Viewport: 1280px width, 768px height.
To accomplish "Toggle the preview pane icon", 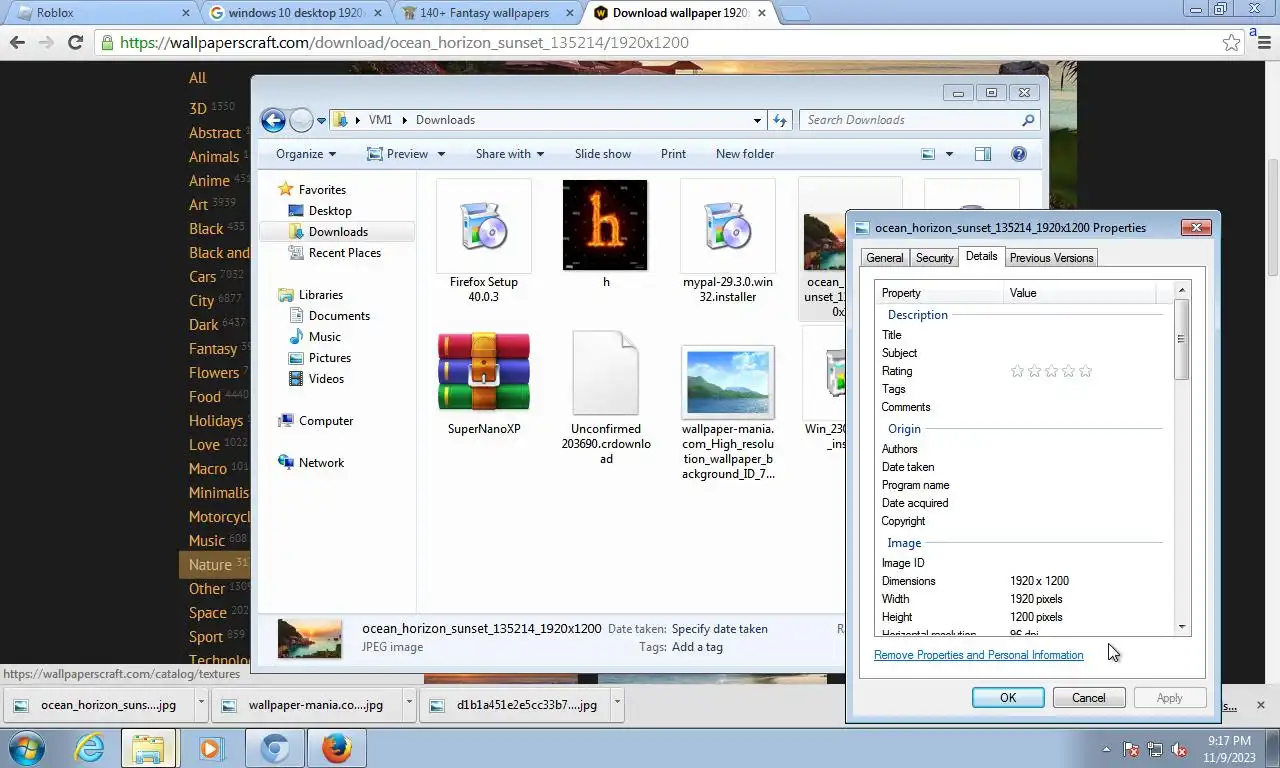I will point(983,154).
